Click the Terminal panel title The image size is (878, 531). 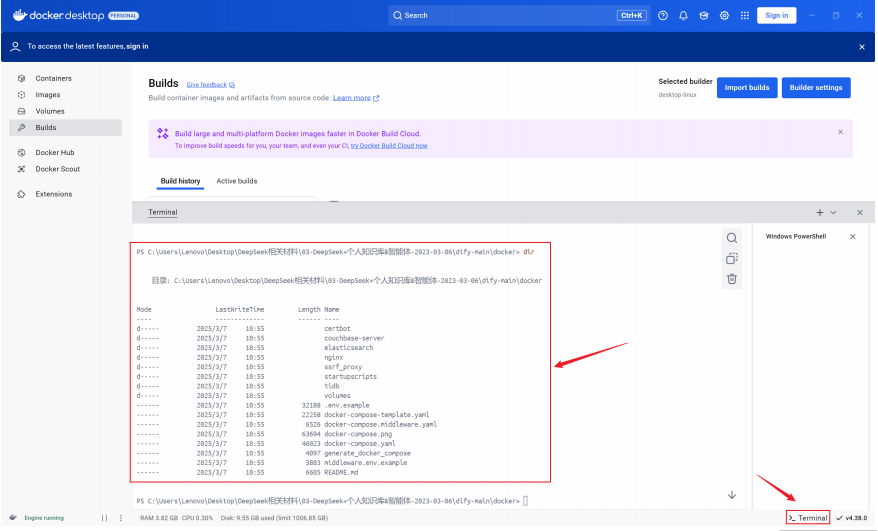click(162, 212)
